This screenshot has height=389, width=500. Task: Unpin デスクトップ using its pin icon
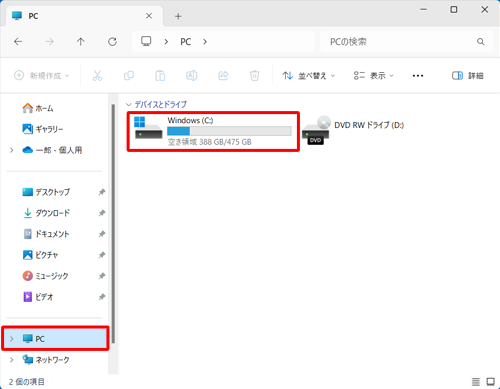click(102, 192)
